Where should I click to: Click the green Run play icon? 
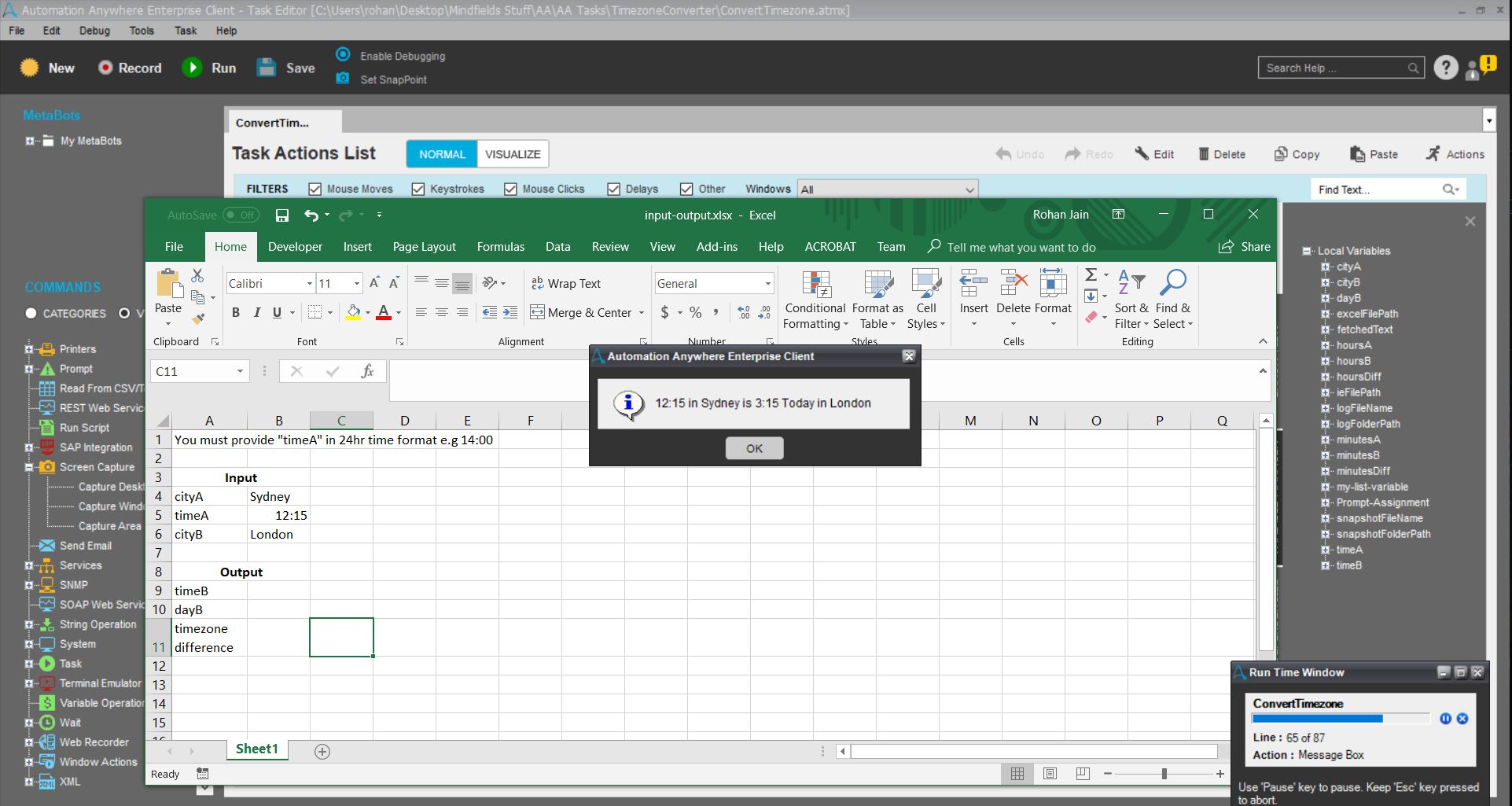[192, 68]
